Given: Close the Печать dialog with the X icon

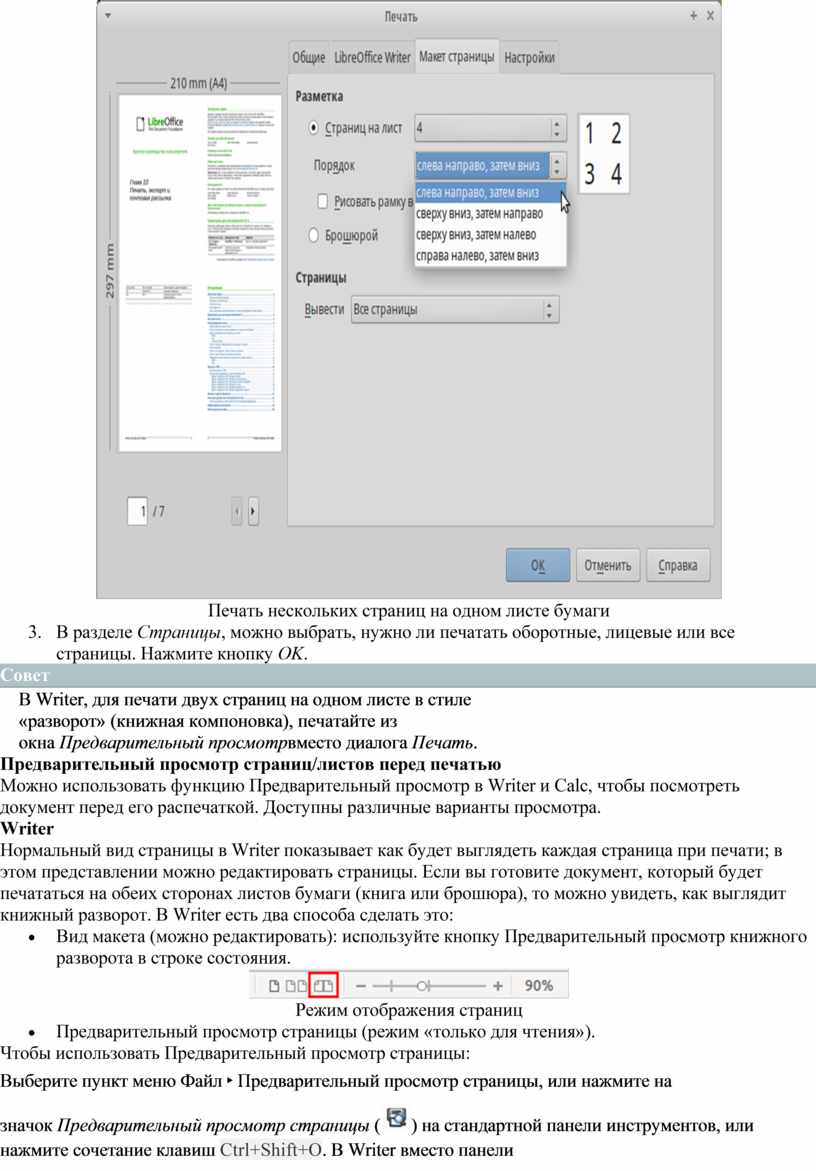Looking at the screenshot, I should click(710, 16).
